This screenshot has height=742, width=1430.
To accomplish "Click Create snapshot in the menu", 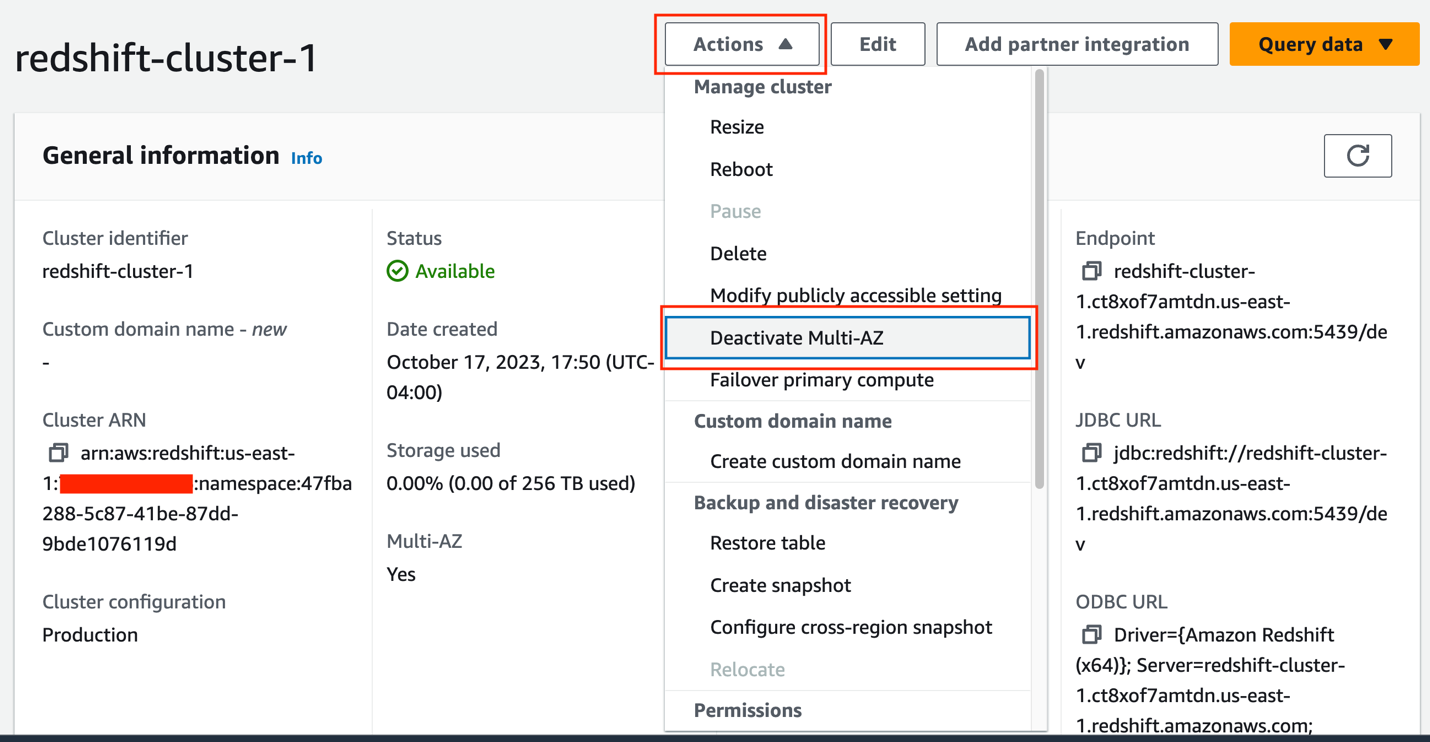I will [x=780, y=585].
